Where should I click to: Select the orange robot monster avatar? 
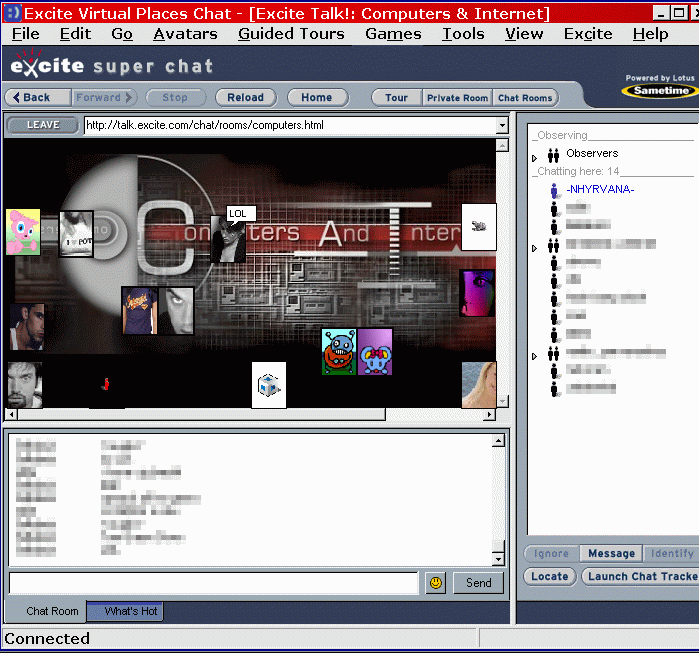338,352
